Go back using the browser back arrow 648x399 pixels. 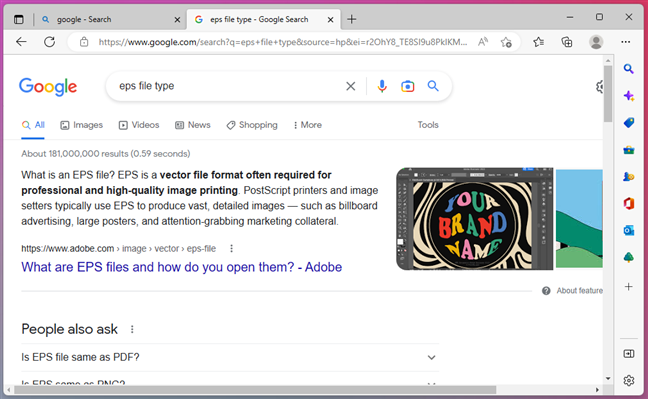click(21, 42)
